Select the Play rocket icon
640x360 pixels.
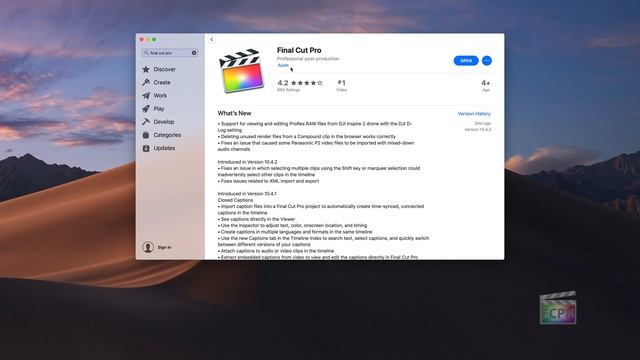pos(146,109)
